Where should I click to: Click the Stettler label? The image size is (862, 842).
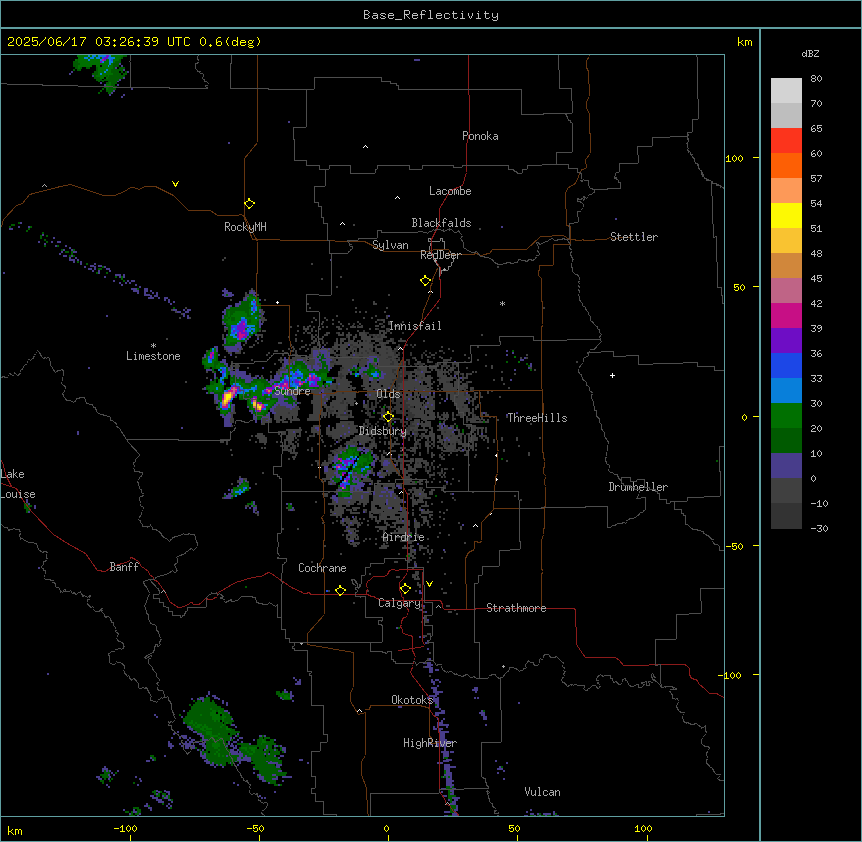point(634,237)
